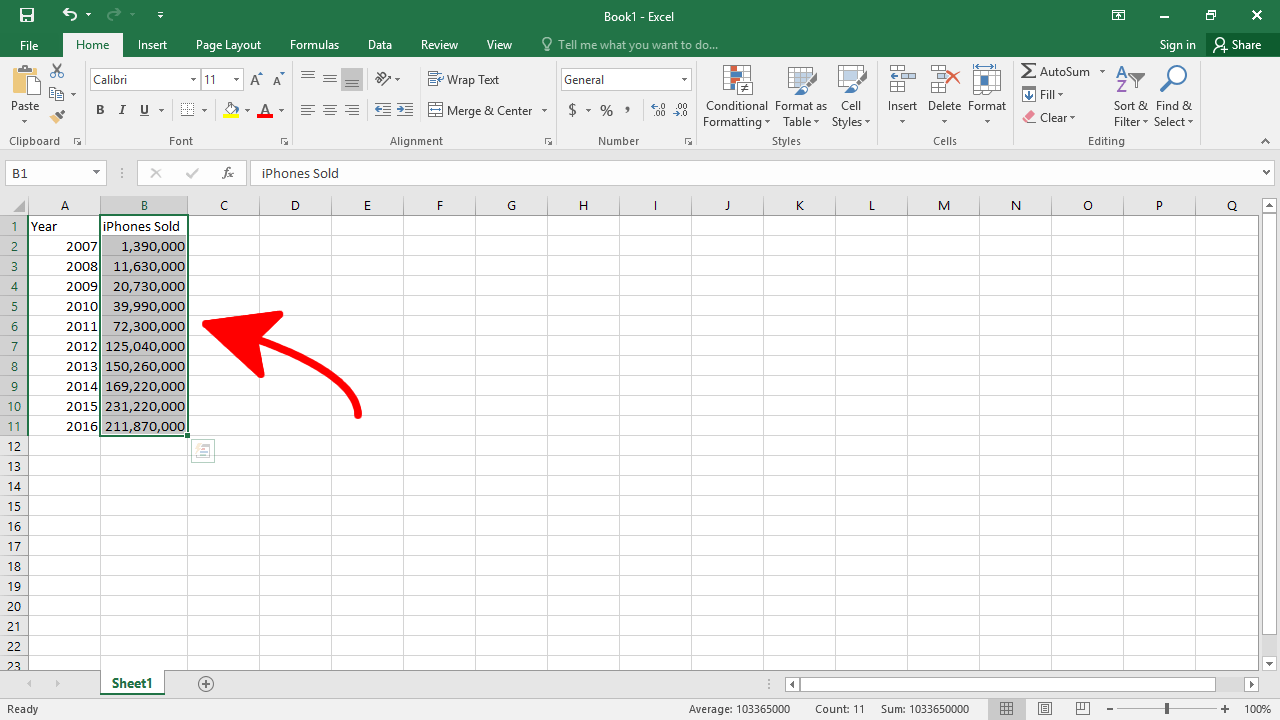Click Decrease Decimal icon
This screenshot has height=720, width=1280.
(x=681, y=110)
